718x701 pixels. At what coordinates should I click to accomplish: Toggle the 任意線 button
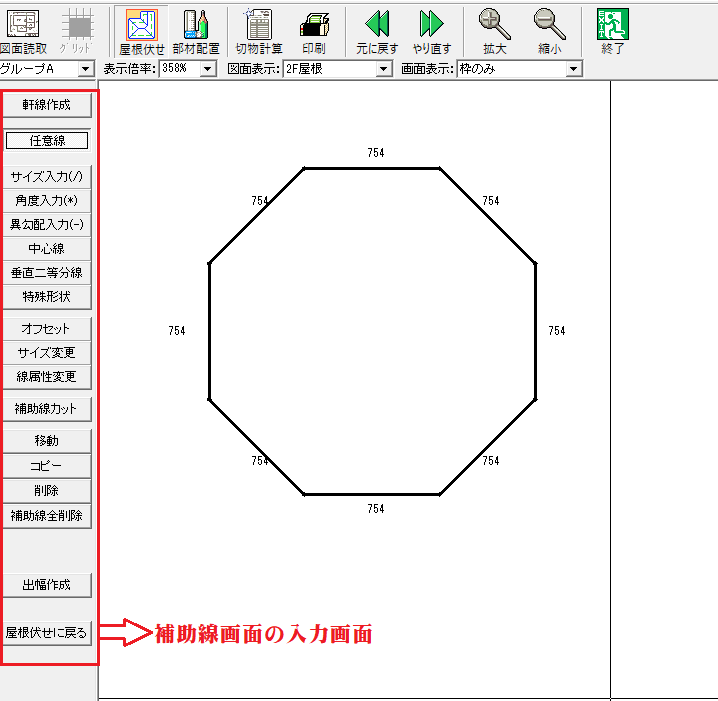tap(47, 141)
